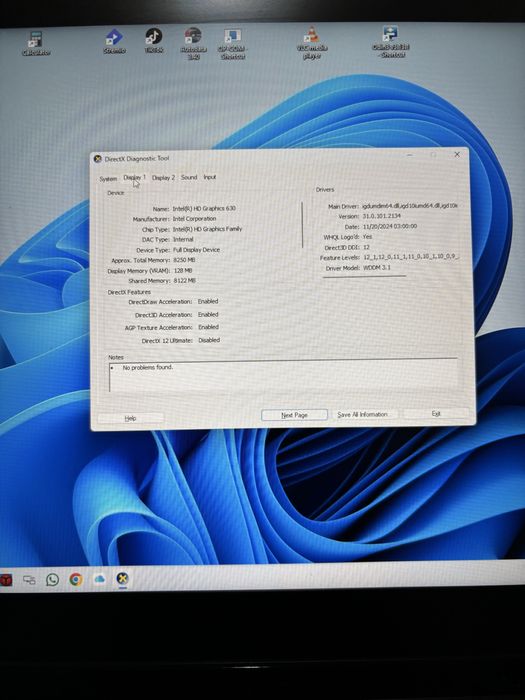The width and height of the screenshot is (525, 700).
Task: Click the red app icon in the taskbar
Action: 6,580
